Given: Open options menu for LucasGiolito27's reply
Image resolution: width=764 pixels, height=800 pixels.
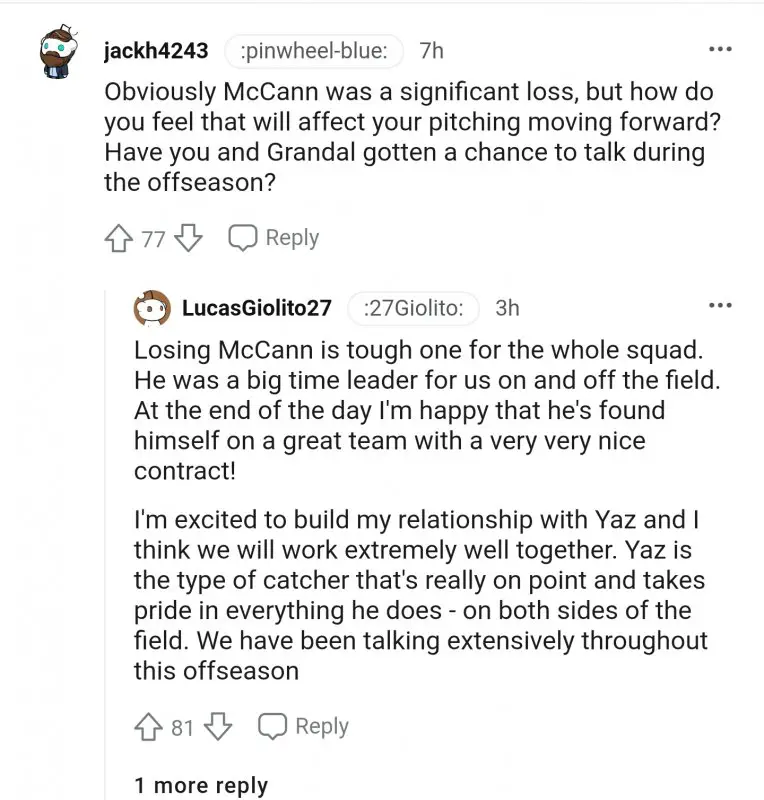Looking at the screenshot, I should click(x=720, y=305).
